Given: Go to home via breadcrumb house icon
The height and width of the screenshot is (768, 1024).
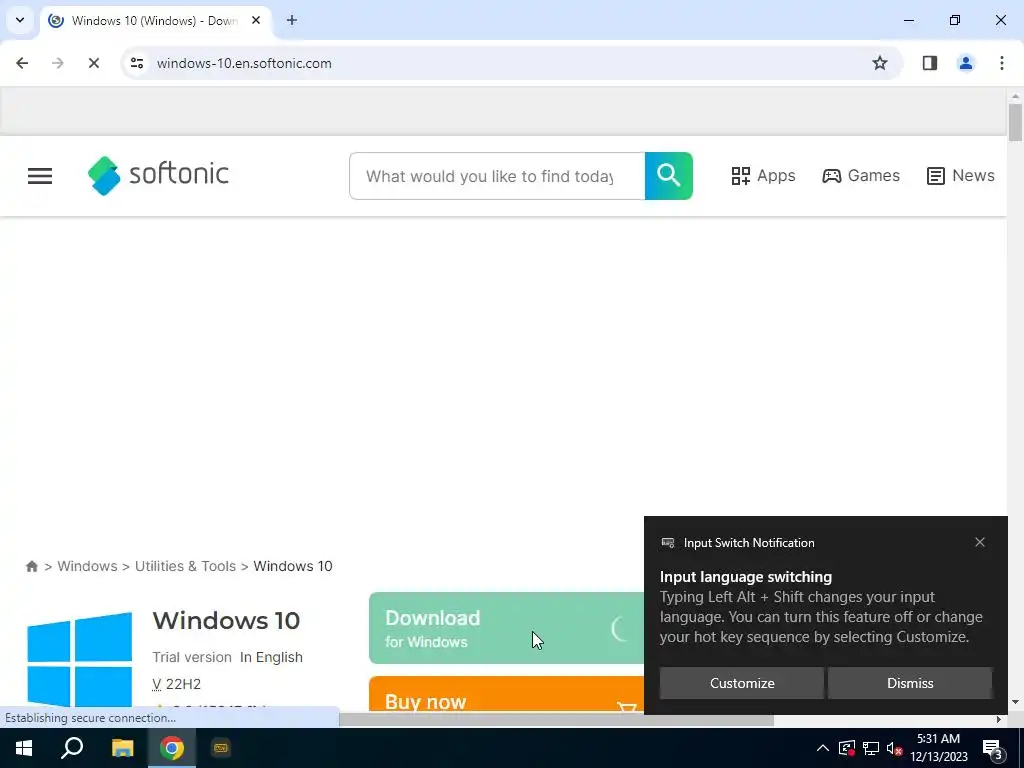Looking at the screenshot, I should coord(31,566).
